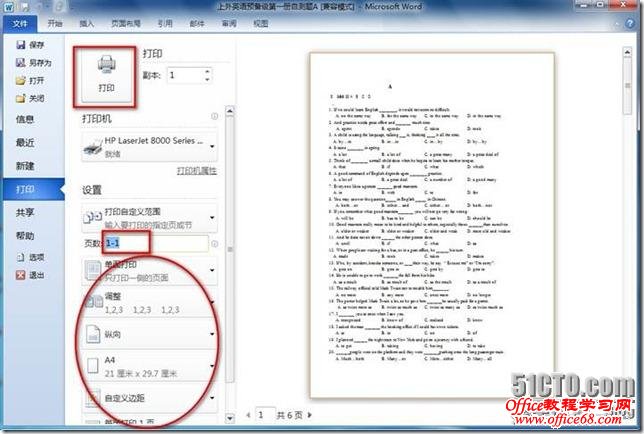Click the custom print range pages icon
The width and height of the screenshot is (644, 434).
coord(93,217)
